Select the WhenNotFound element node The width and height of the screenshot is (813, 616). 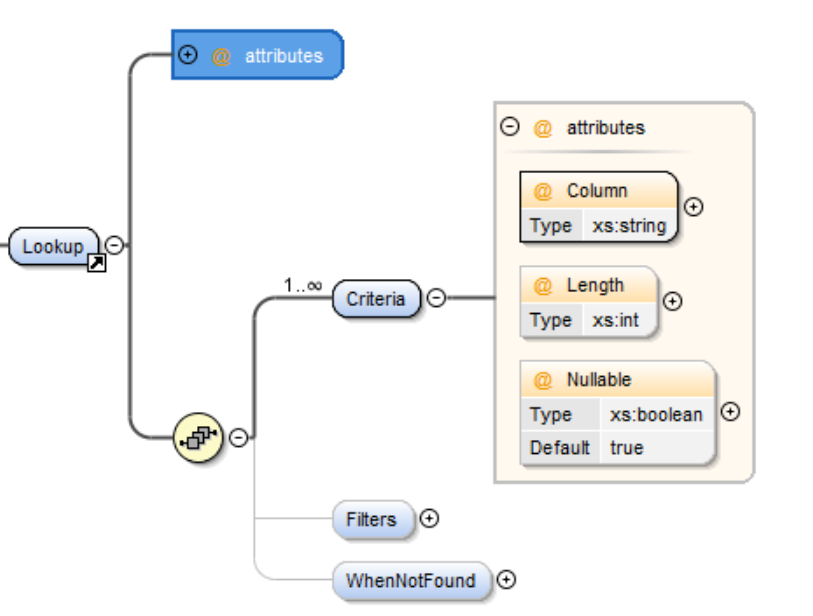point(411,580)
